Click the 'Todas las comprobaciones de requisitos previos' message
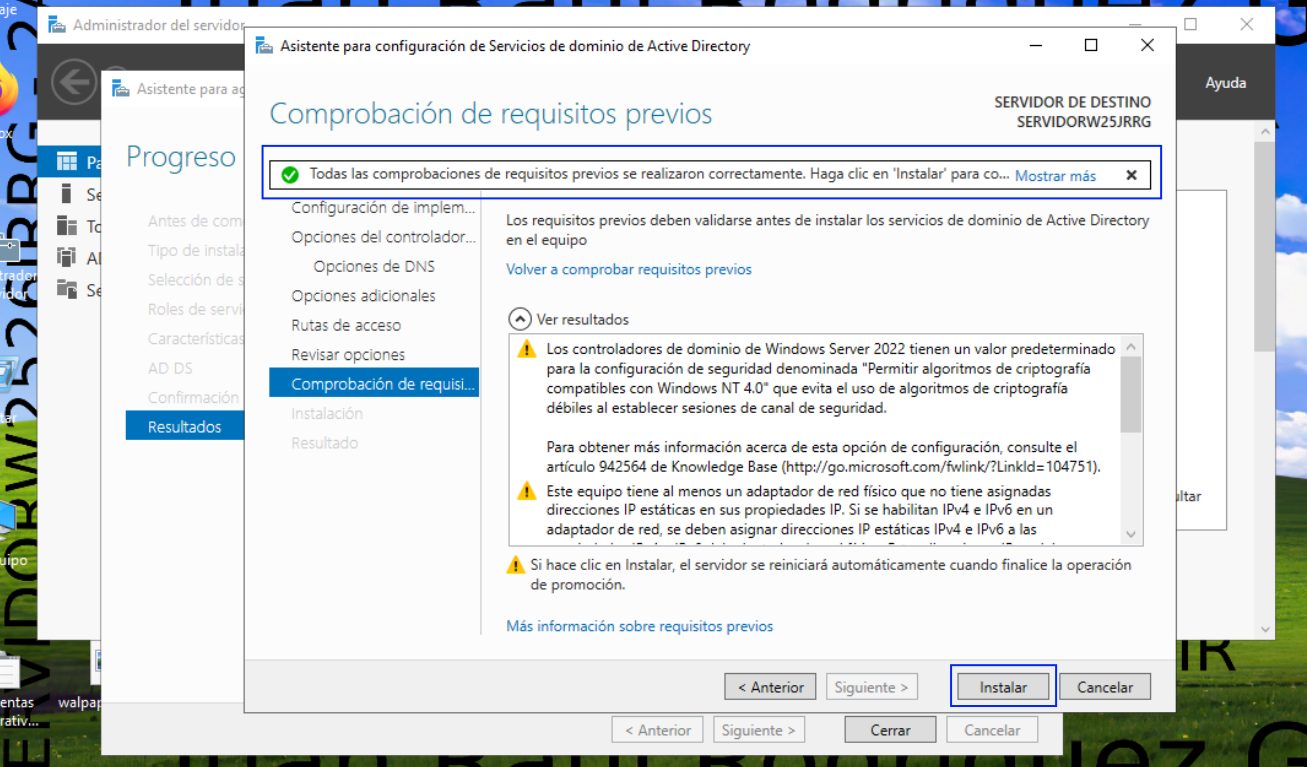The width and height of the screenshot is (1307, 767). 659,174
